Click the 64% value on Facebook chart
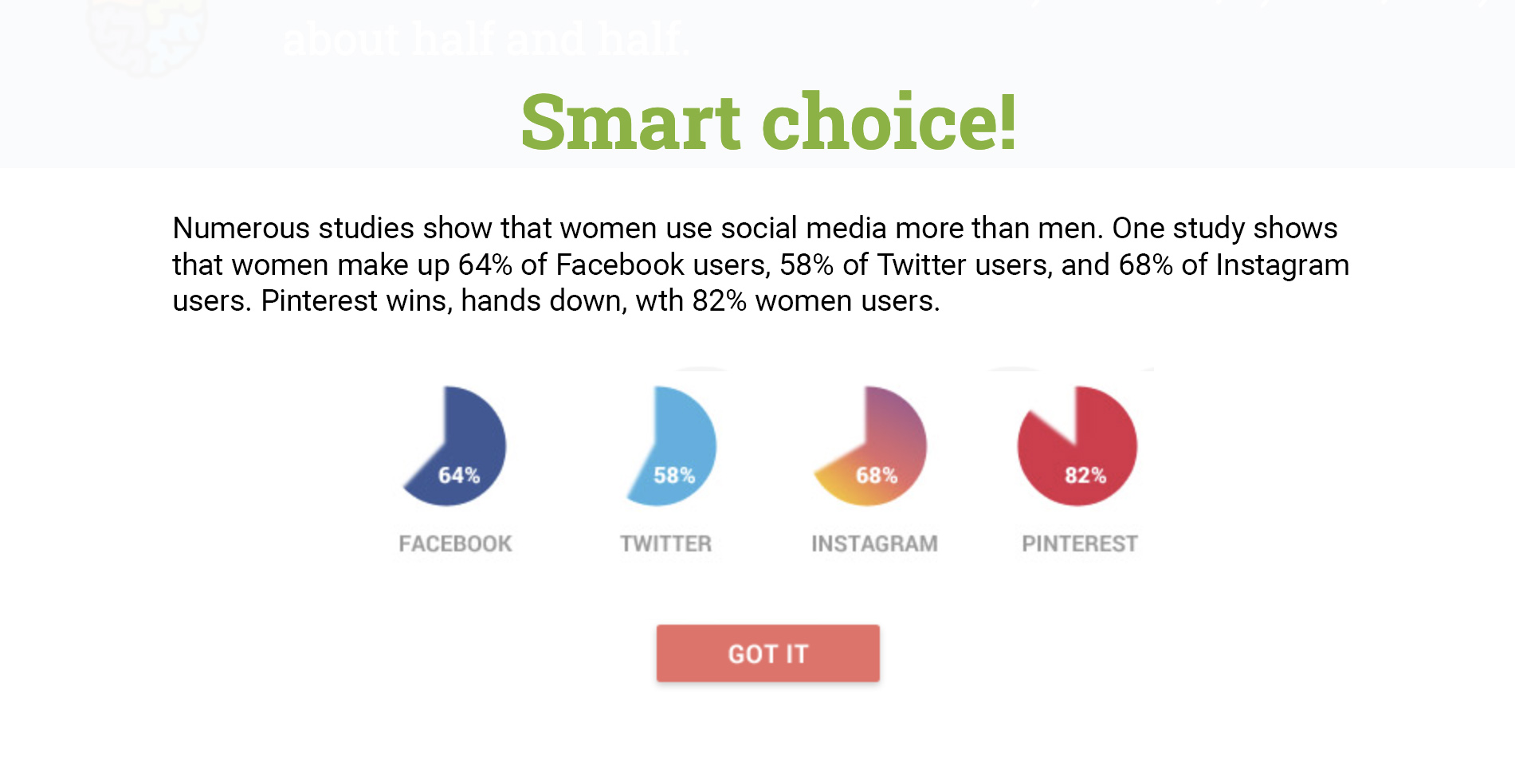This screenshot has height=784, width=1515. [x=459, y=476]
